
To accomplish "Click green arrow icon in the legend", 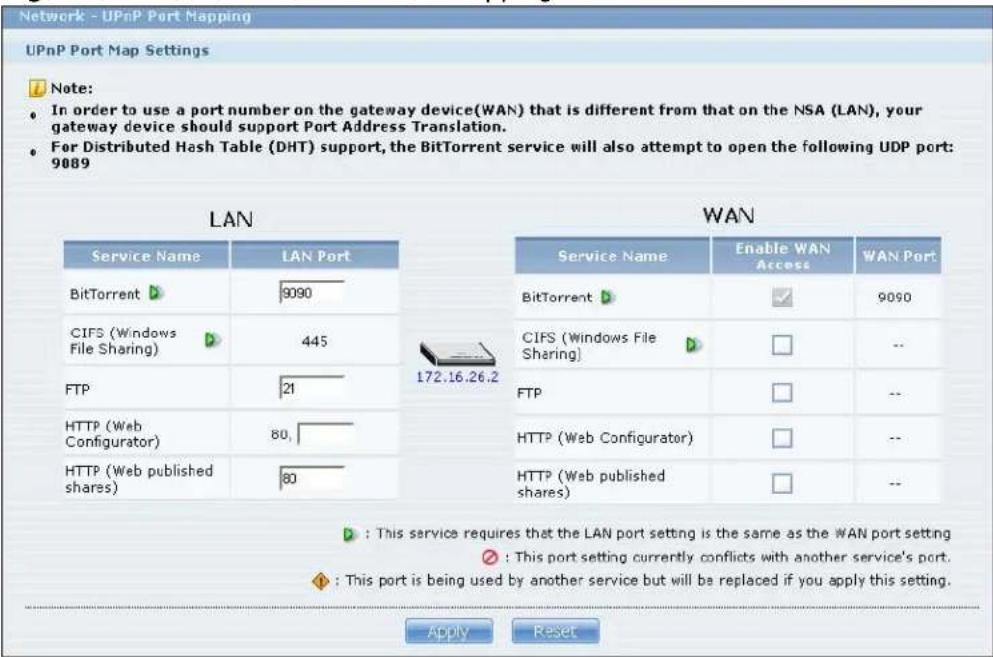I will tap(350, 534).
